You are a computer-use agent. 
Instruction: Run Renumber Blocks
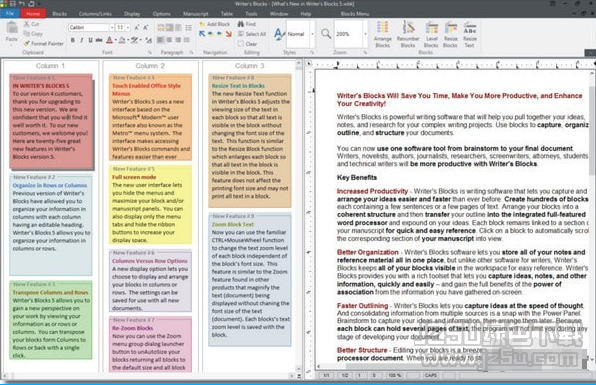click(408, 34)
